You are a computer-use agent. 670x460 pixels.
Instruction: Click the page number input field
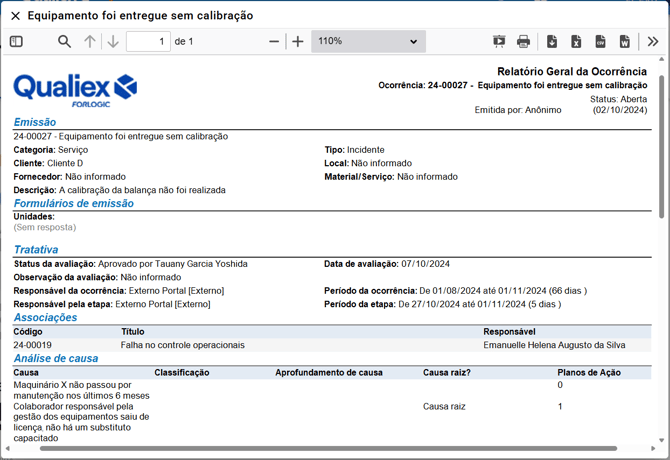[x=148, y=42]
